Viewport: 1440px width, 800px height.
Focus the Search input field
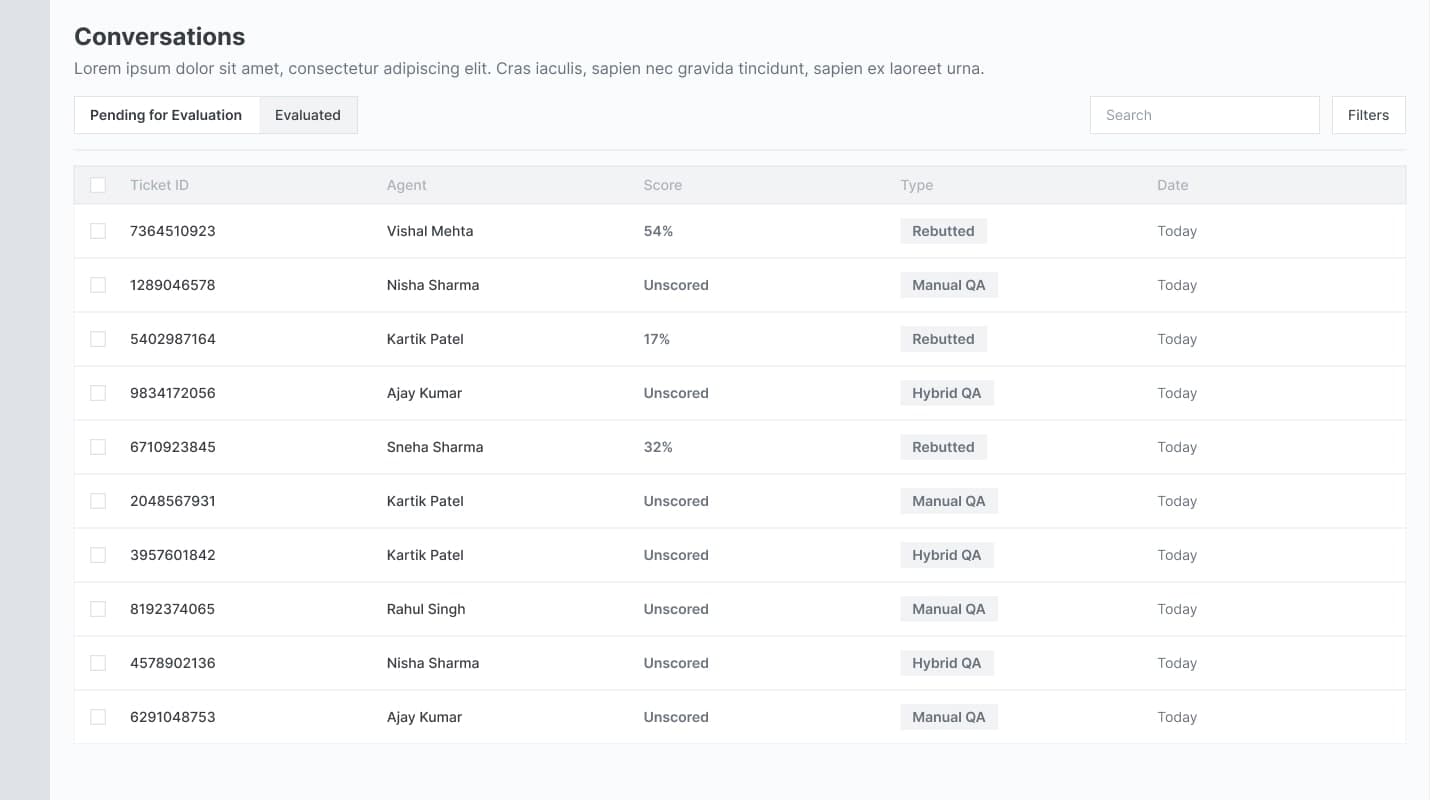coord(1205,115)
